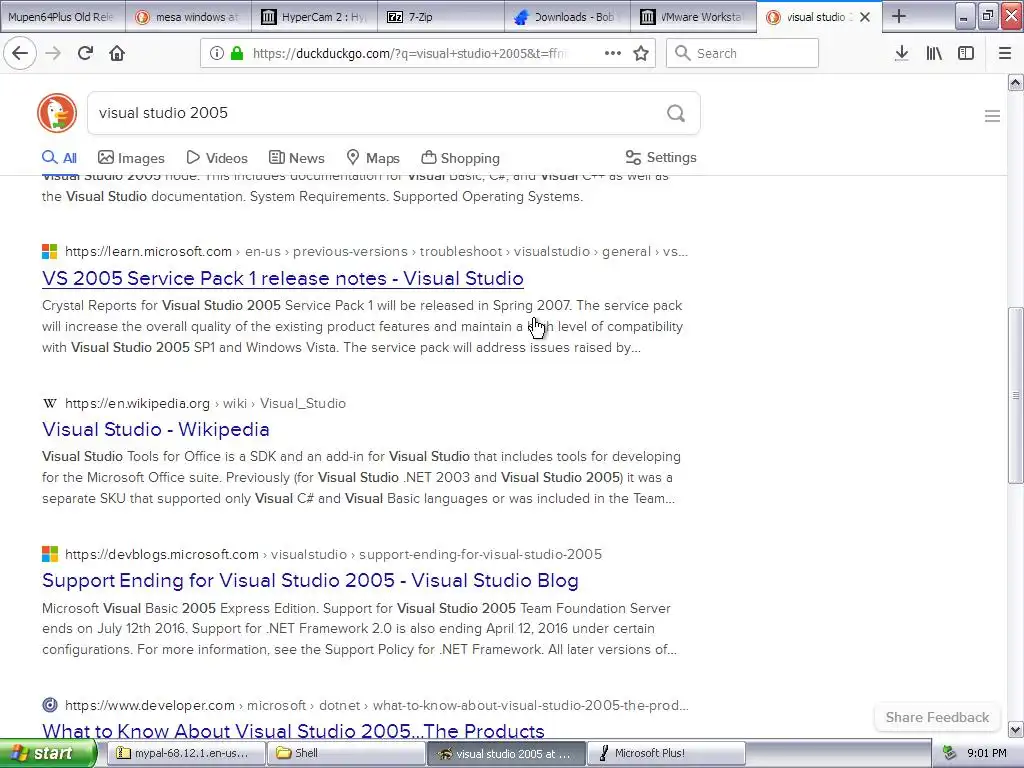Close the visual studio tab
The height and width of the screenshot is (768, 1024).
[865, 17]
